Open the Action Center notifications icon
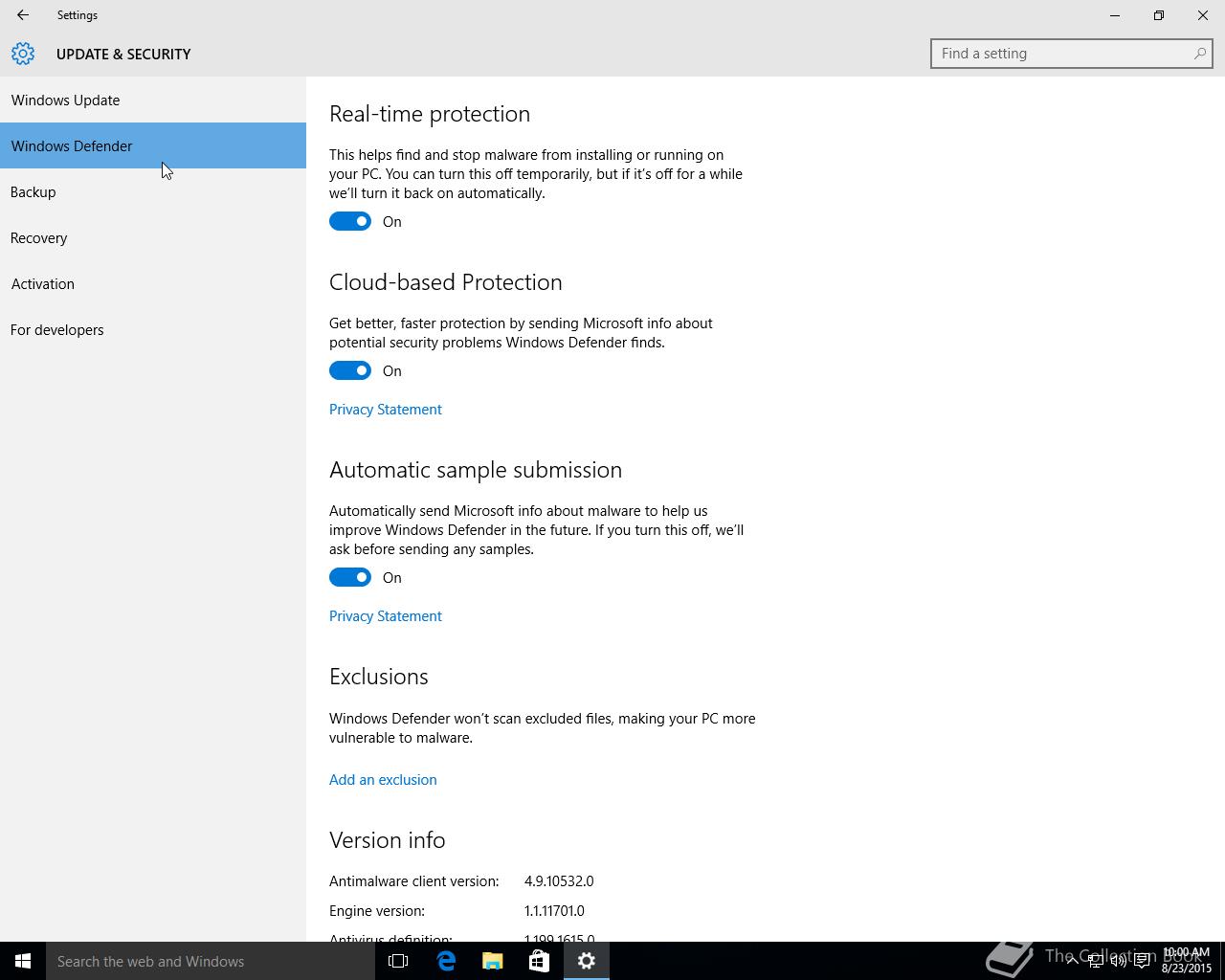1225x980 pixels. pyautogui.click(x=1142, y=961)
